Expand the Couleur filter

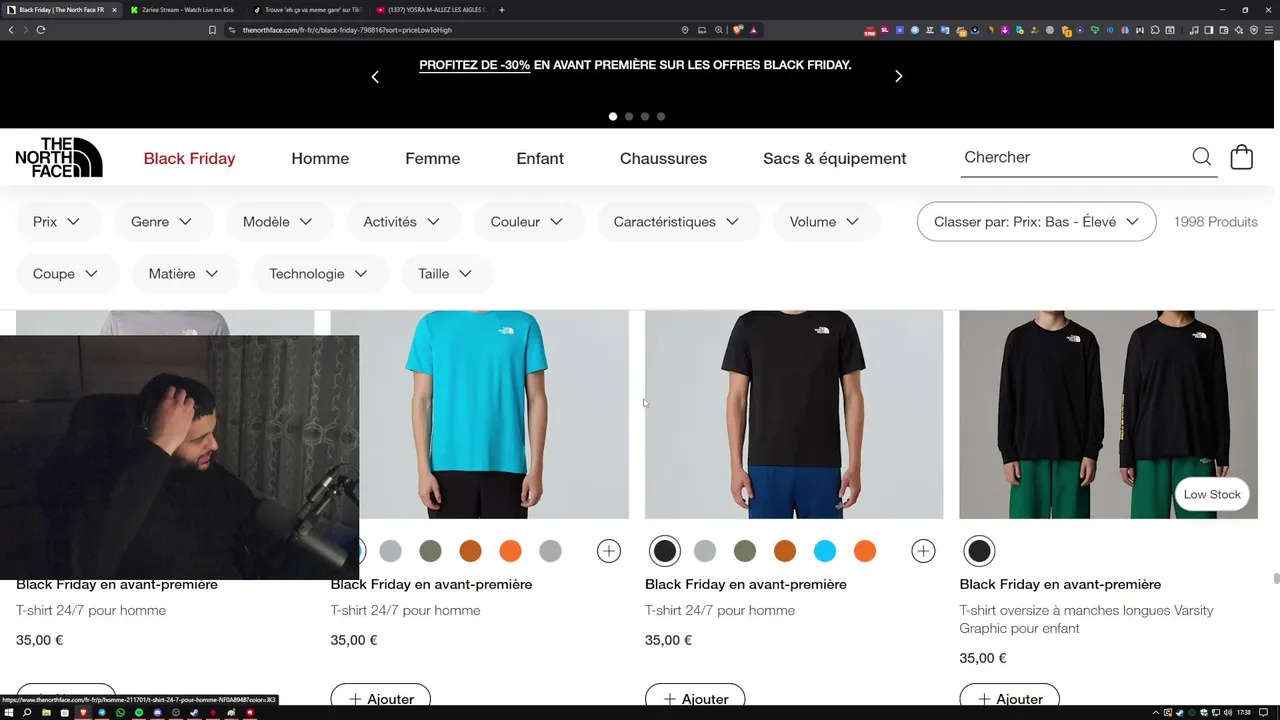[x=528, y=222]
